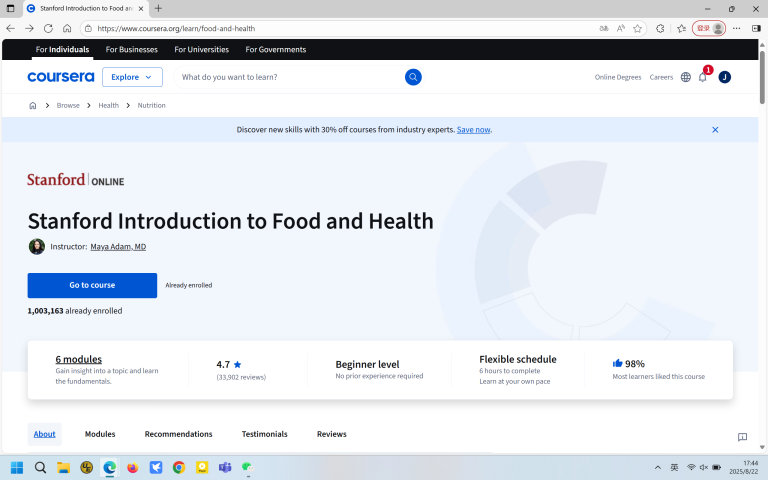
Task: Open the favorites list icon
Action: [681, 28]
